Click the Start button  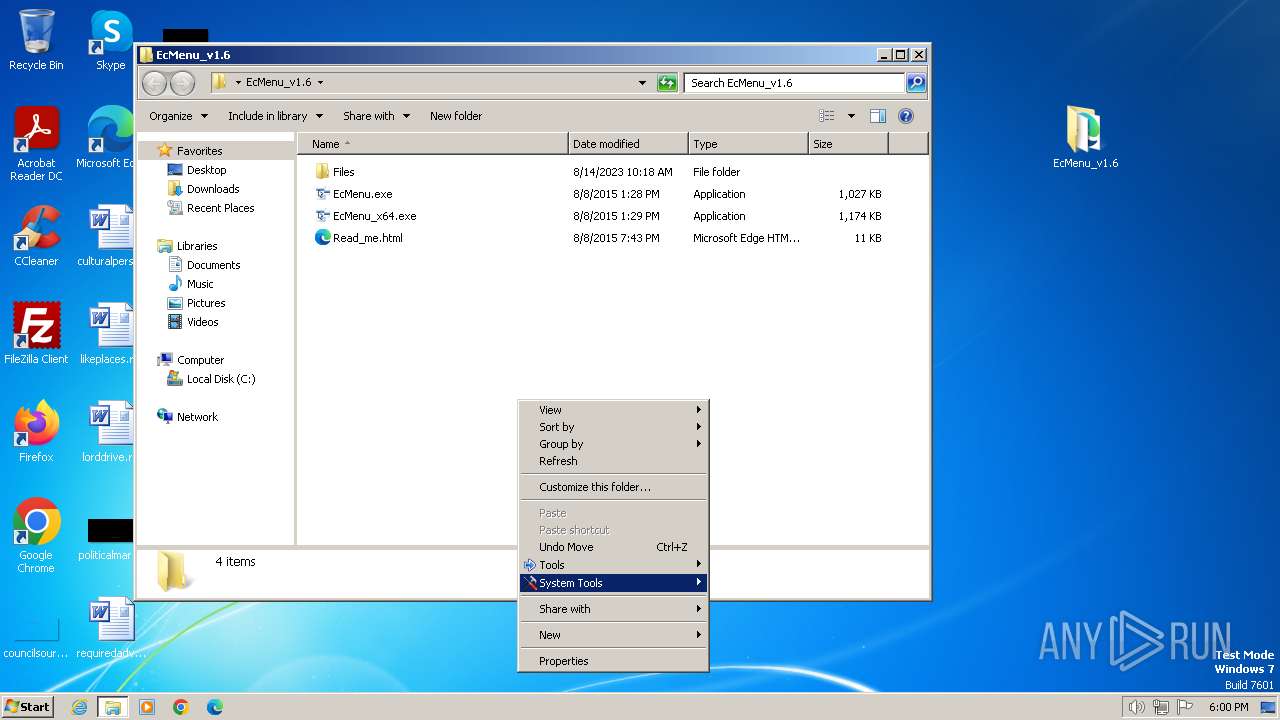28,707
